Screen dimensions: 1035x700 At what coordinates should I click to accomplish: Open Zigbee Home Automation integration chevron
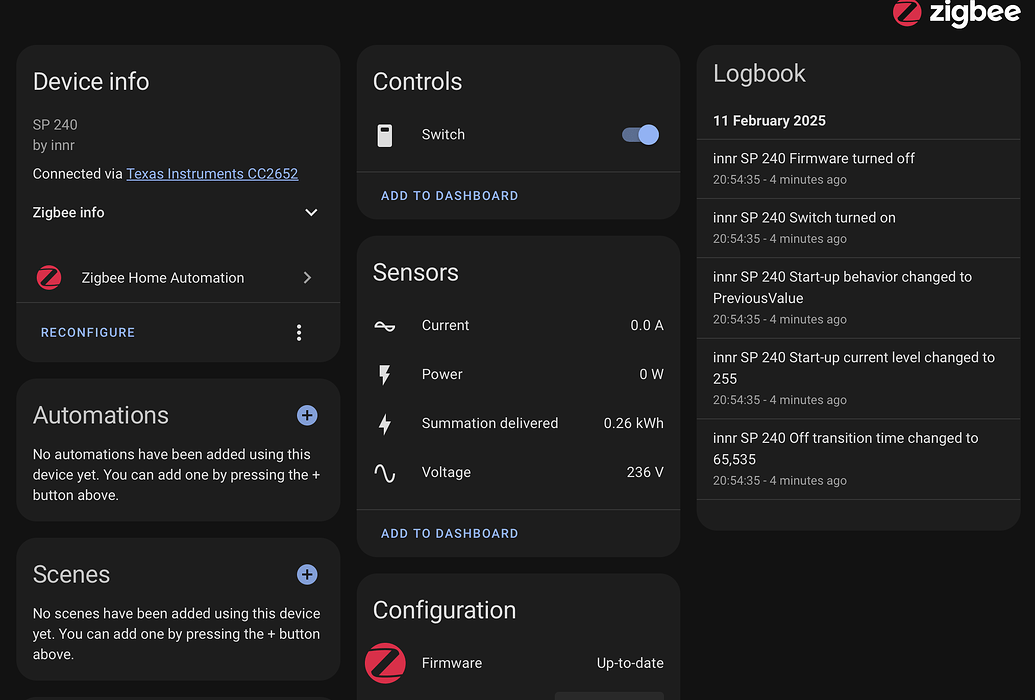307,278
